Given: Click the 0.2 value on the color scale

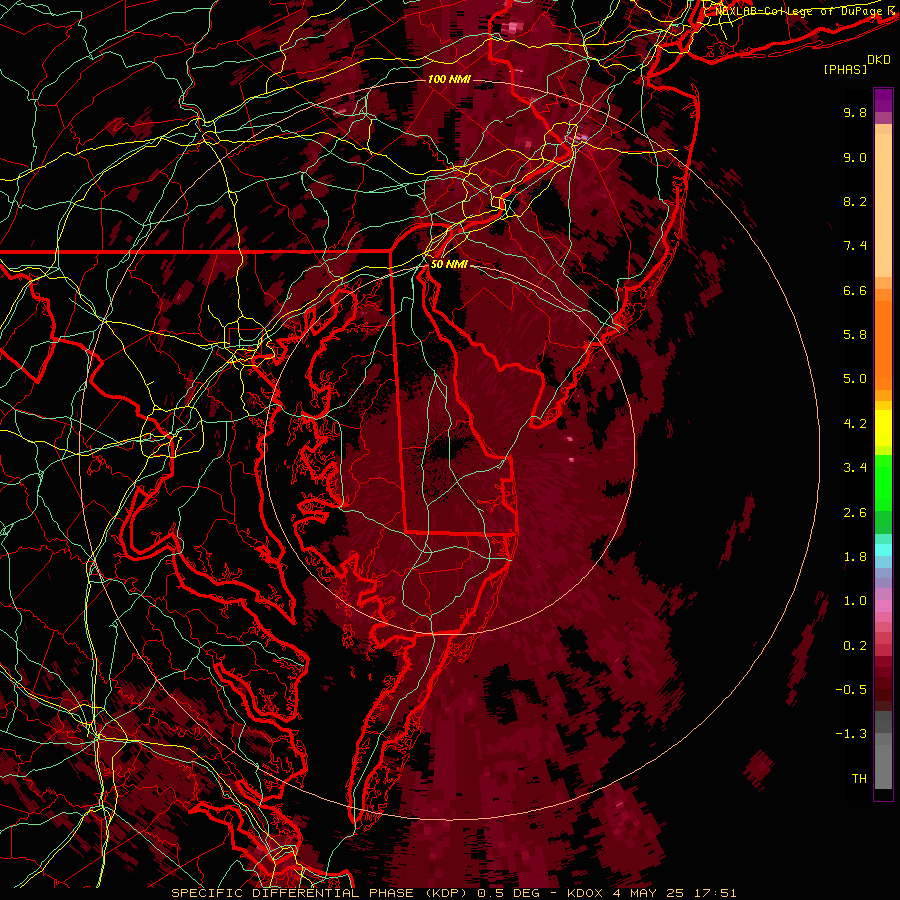Looking at the screenshot, I should click(x=855, y=646).
